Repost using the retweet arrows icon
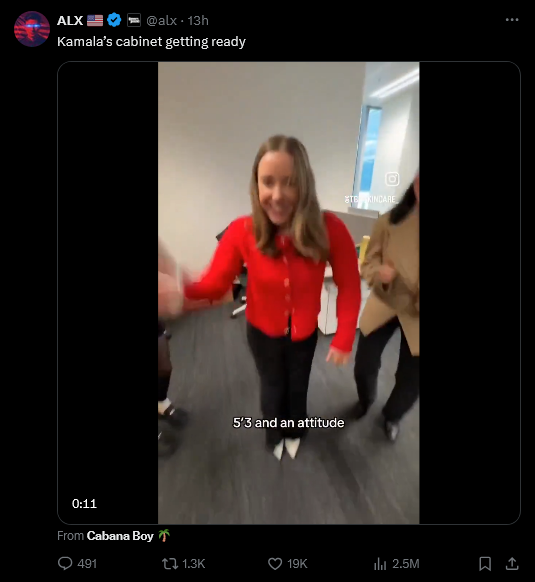The image size is (535, 582). tap(170, 564)
